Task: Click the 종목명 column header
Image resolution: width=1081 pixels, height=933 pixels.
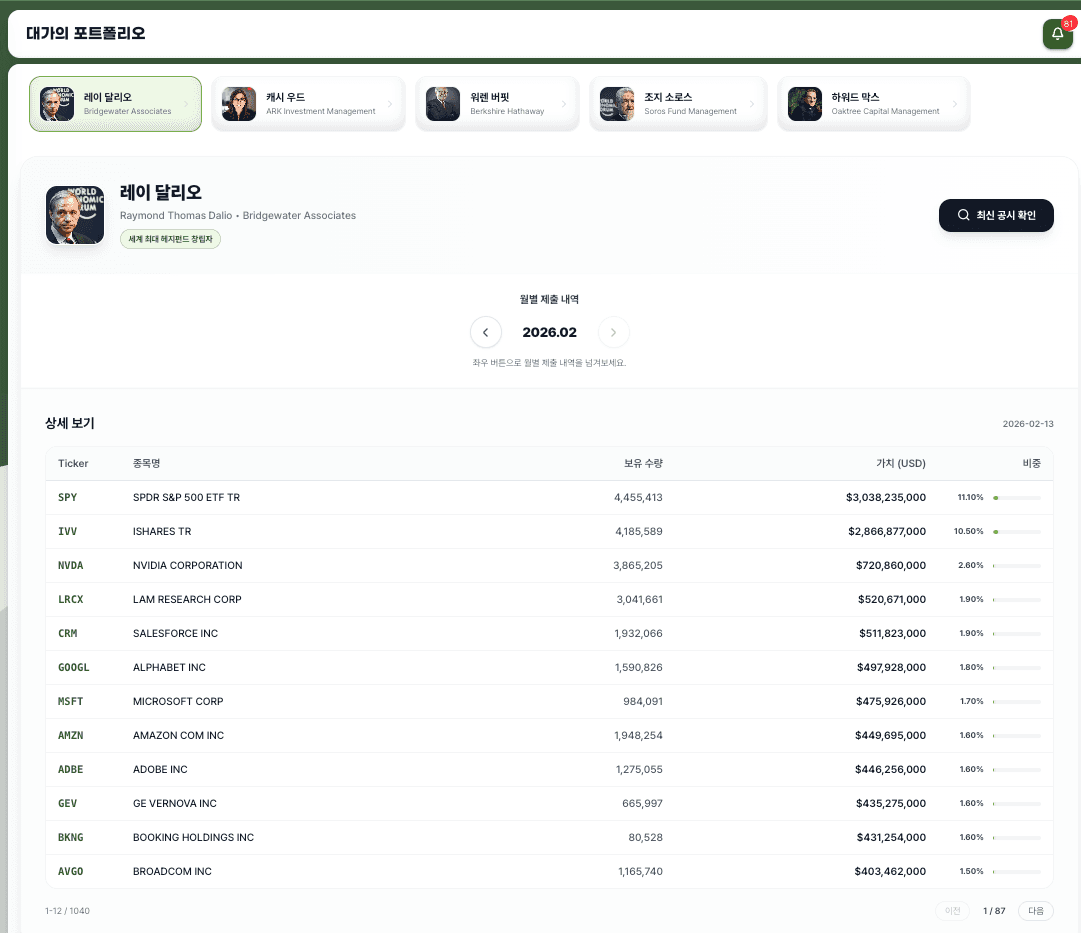Action: tap(146, 463)
